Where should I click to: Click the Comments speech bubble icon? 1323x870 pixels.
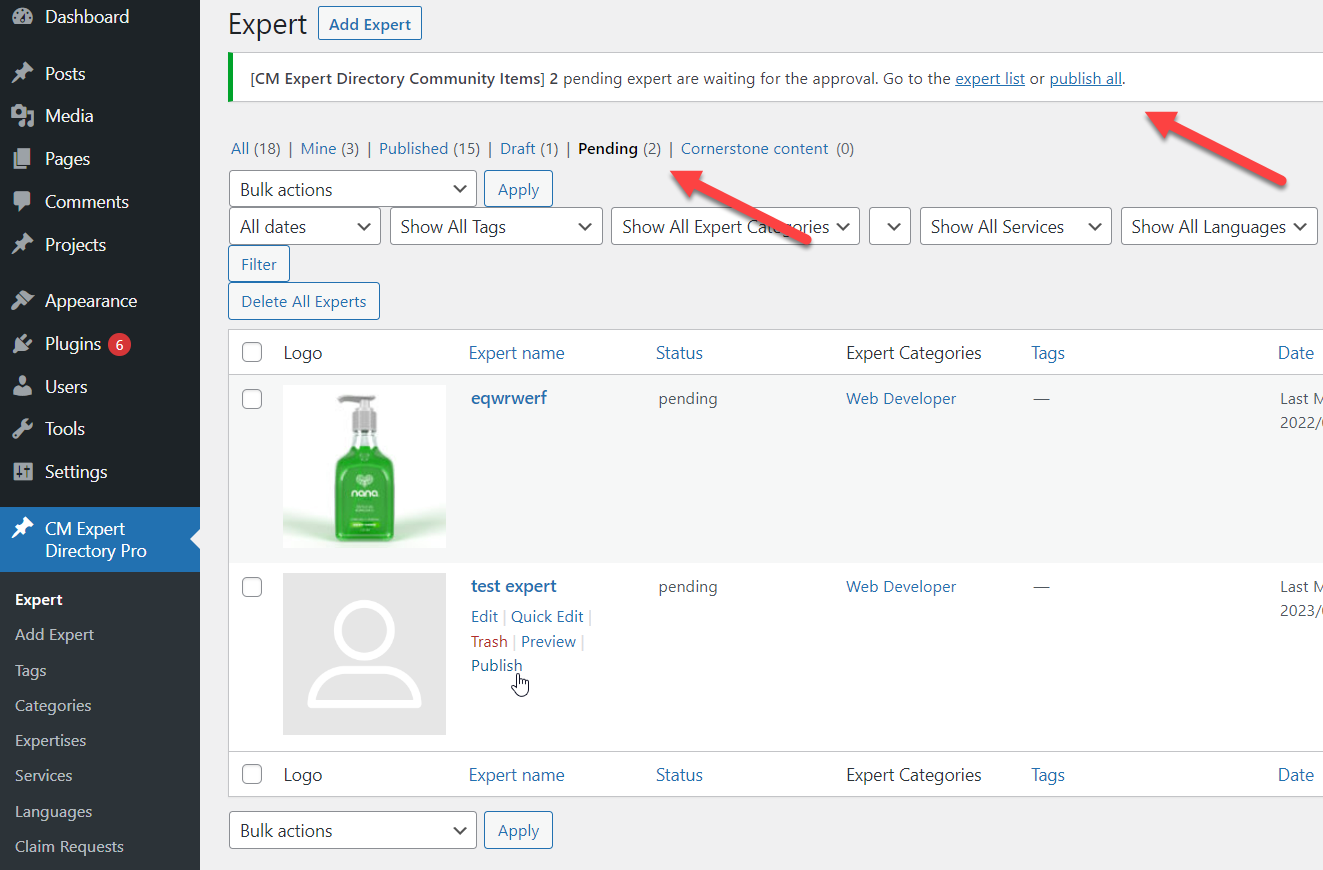click(x=22, y=202)
